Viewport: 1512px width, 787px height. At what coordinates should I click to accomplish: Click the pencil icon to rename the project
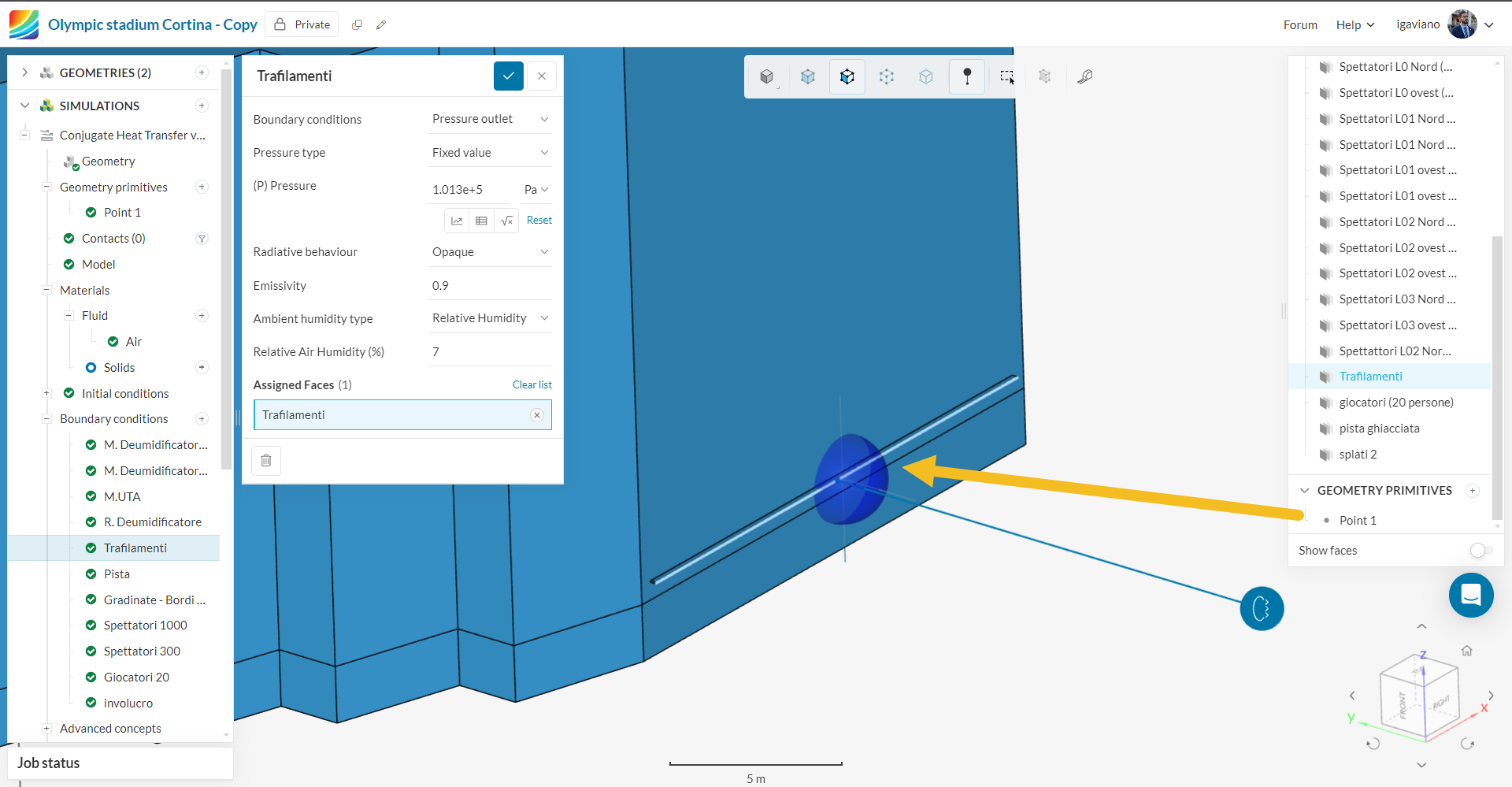(x=382, y=24)
